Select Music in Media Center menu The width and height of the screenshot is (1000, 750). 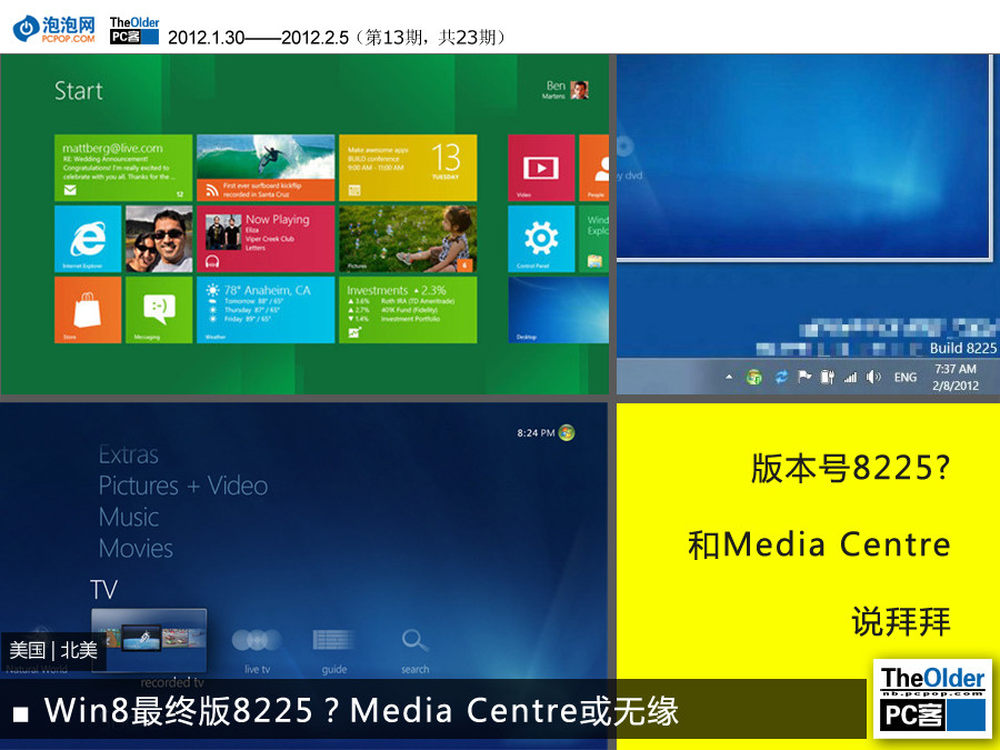pyautogui.click(x=129, y=517)
